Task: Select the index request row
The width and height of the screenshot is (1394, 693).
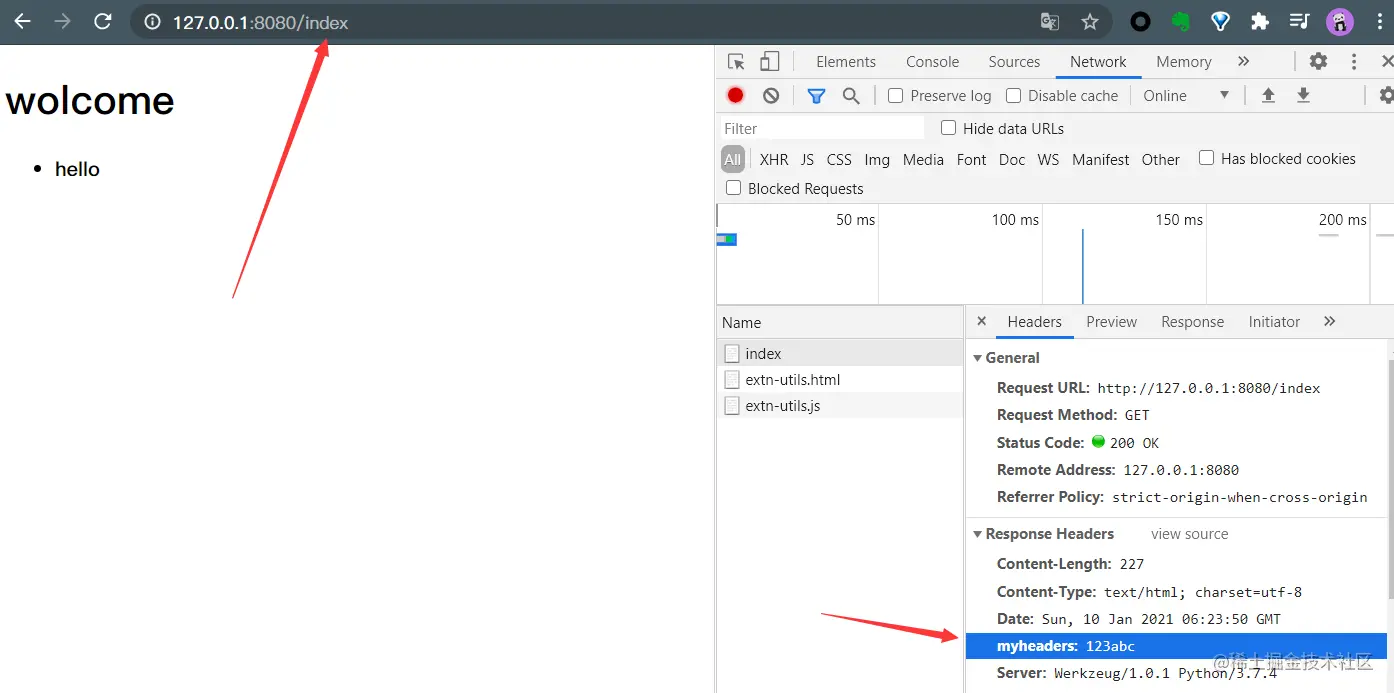Action: (x=840, y=353)
